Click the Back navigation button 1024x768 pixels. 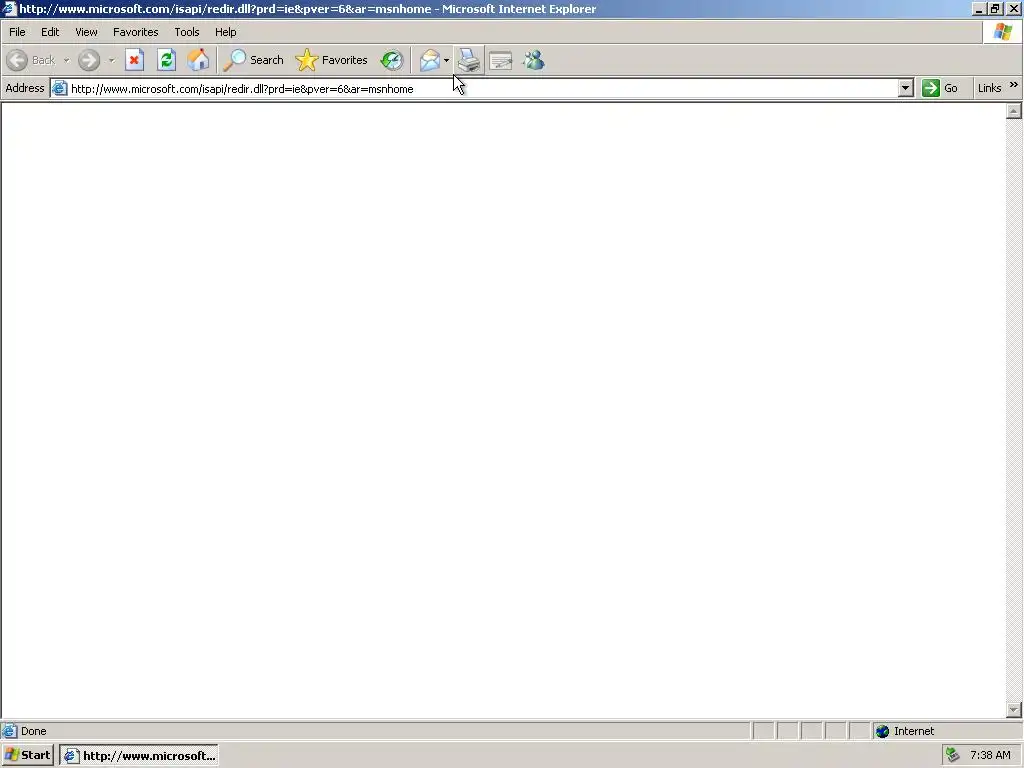tap(31, 60)
